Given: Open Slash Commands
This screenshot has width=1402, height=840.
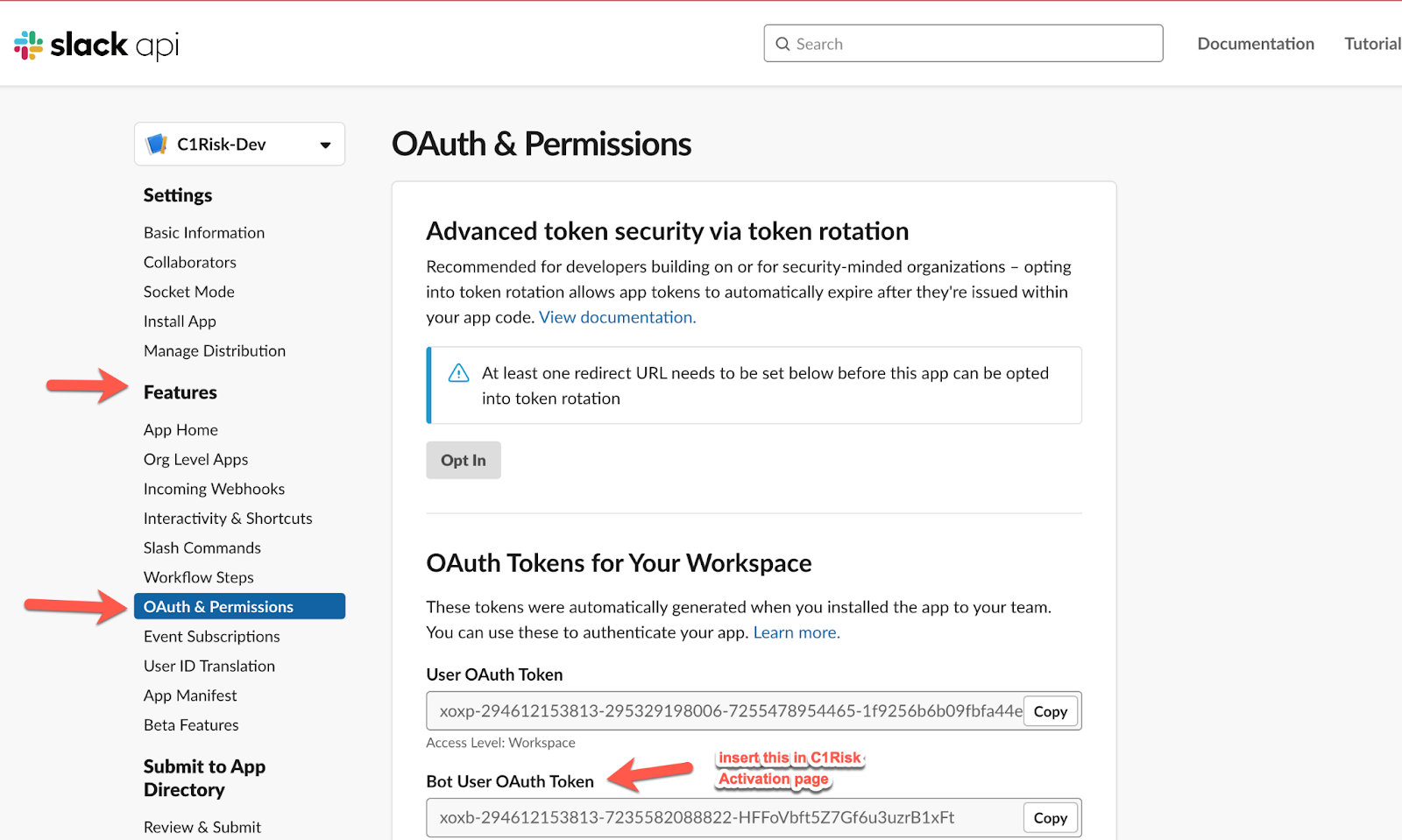Looking at the screenshot, I should (x=202, y=547).
